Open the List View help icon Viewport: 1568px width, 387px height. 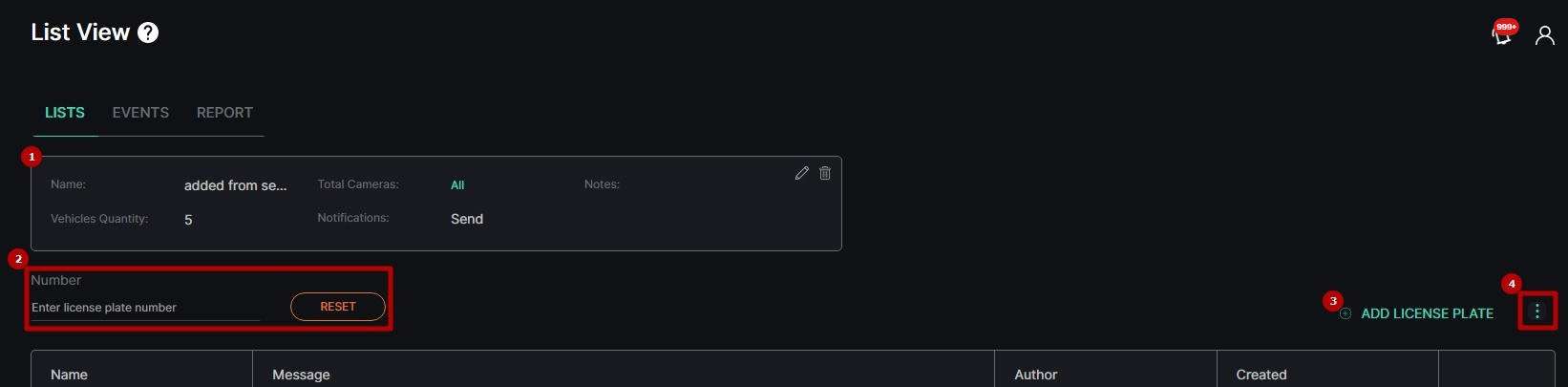[148, 32]
